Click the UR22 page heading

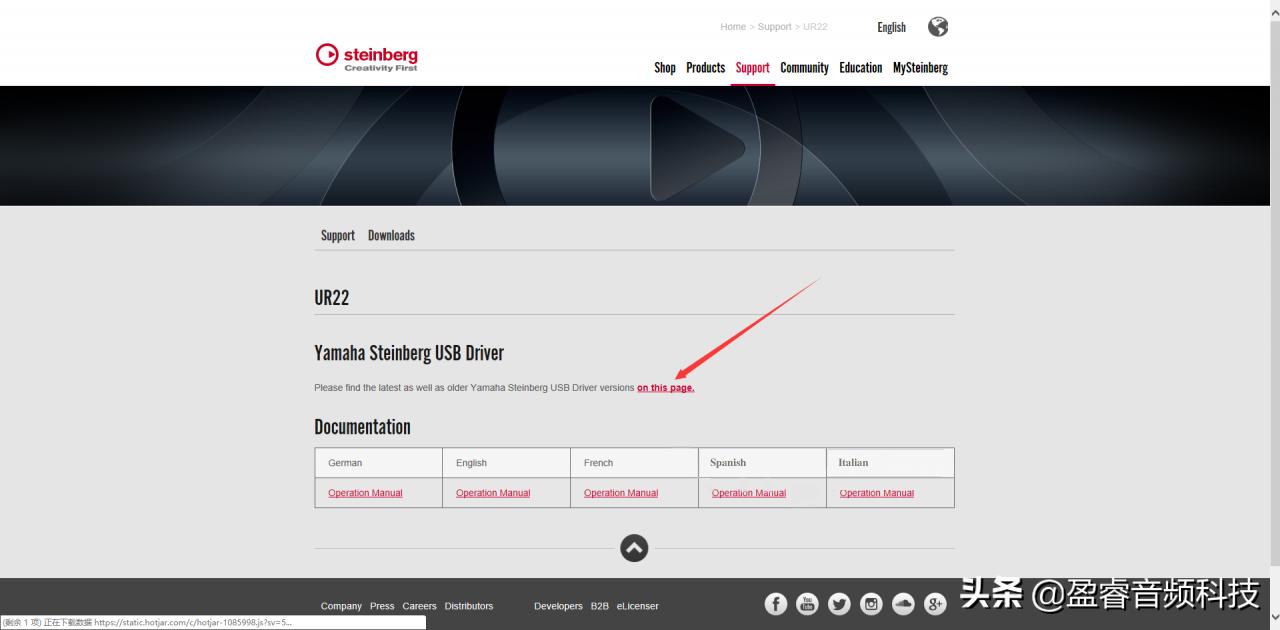click(332, 298)
